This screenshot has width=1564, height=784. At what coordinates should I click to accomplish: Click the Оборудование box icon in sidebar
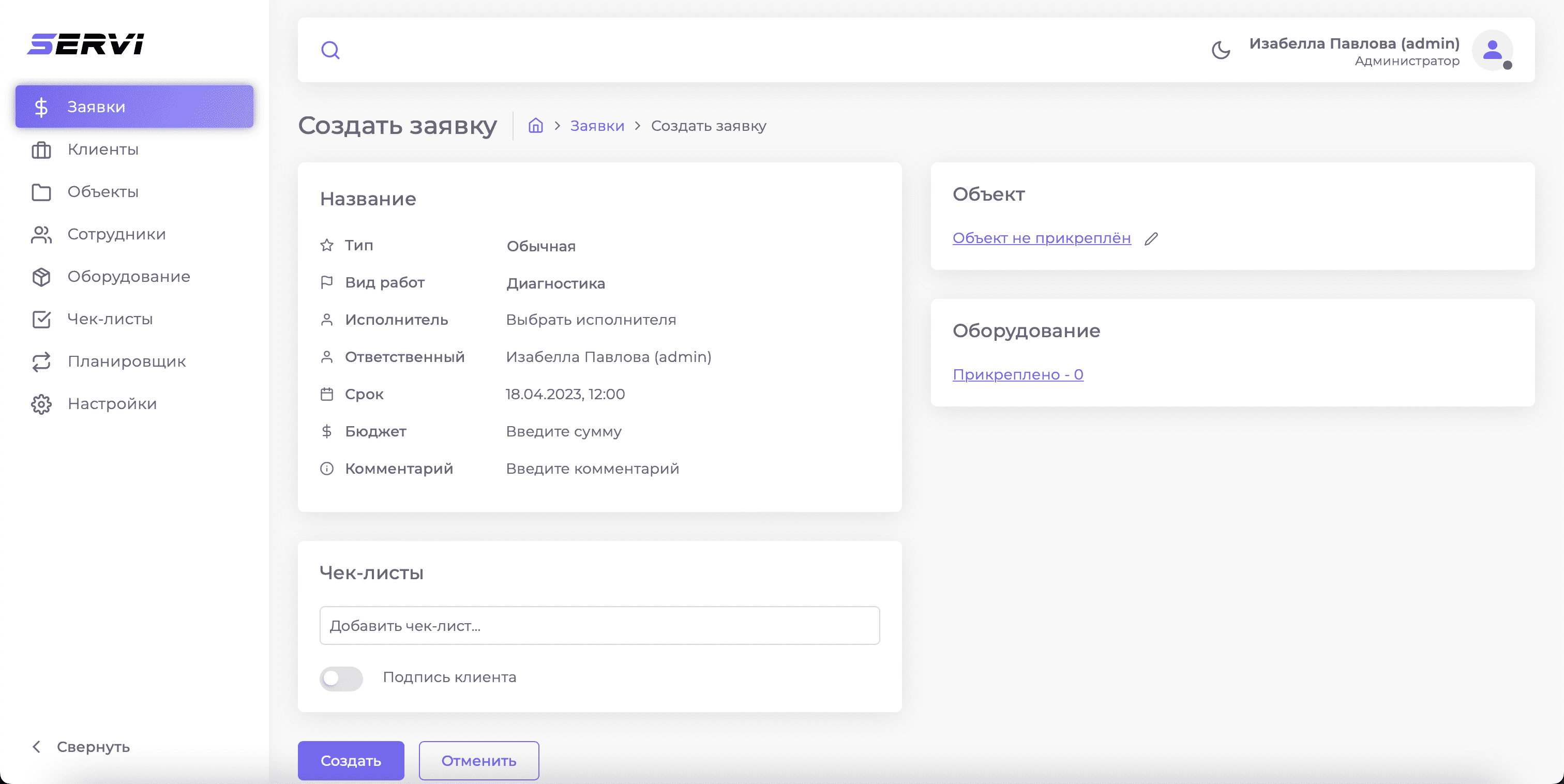pos(41,277)
